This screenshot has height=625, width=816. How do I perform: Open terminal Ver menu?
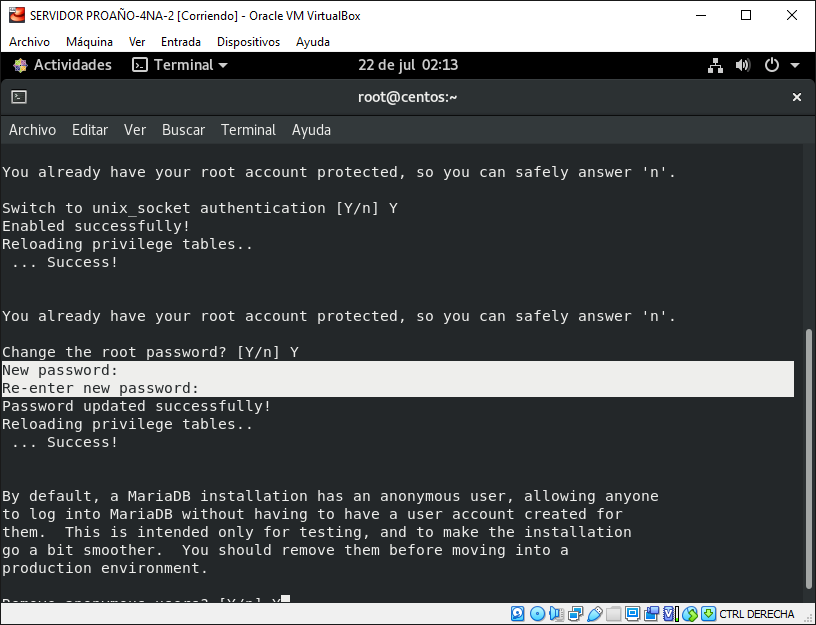[x=135, y=130]
